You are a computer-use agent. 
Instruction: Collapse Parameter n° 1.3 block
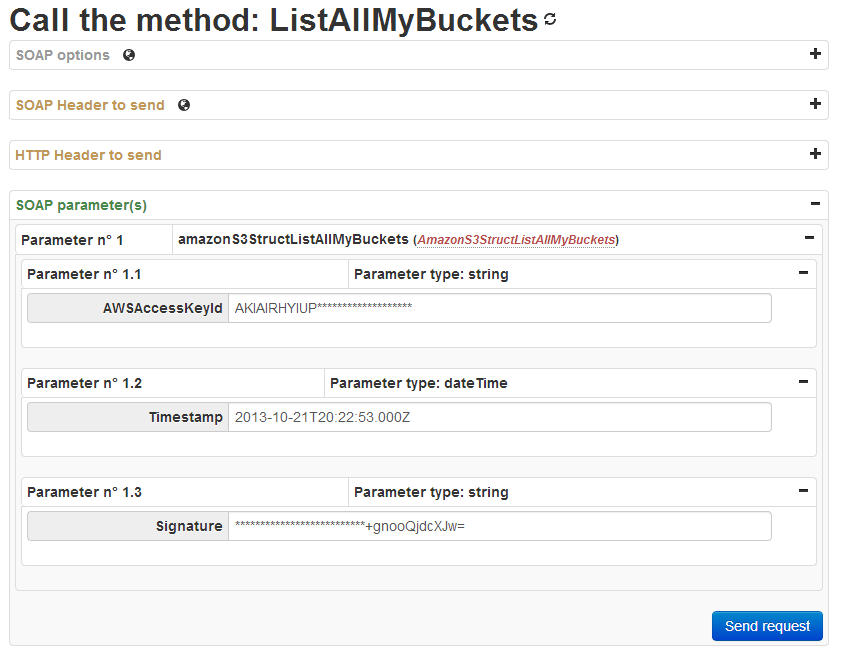tap(803, 491)
